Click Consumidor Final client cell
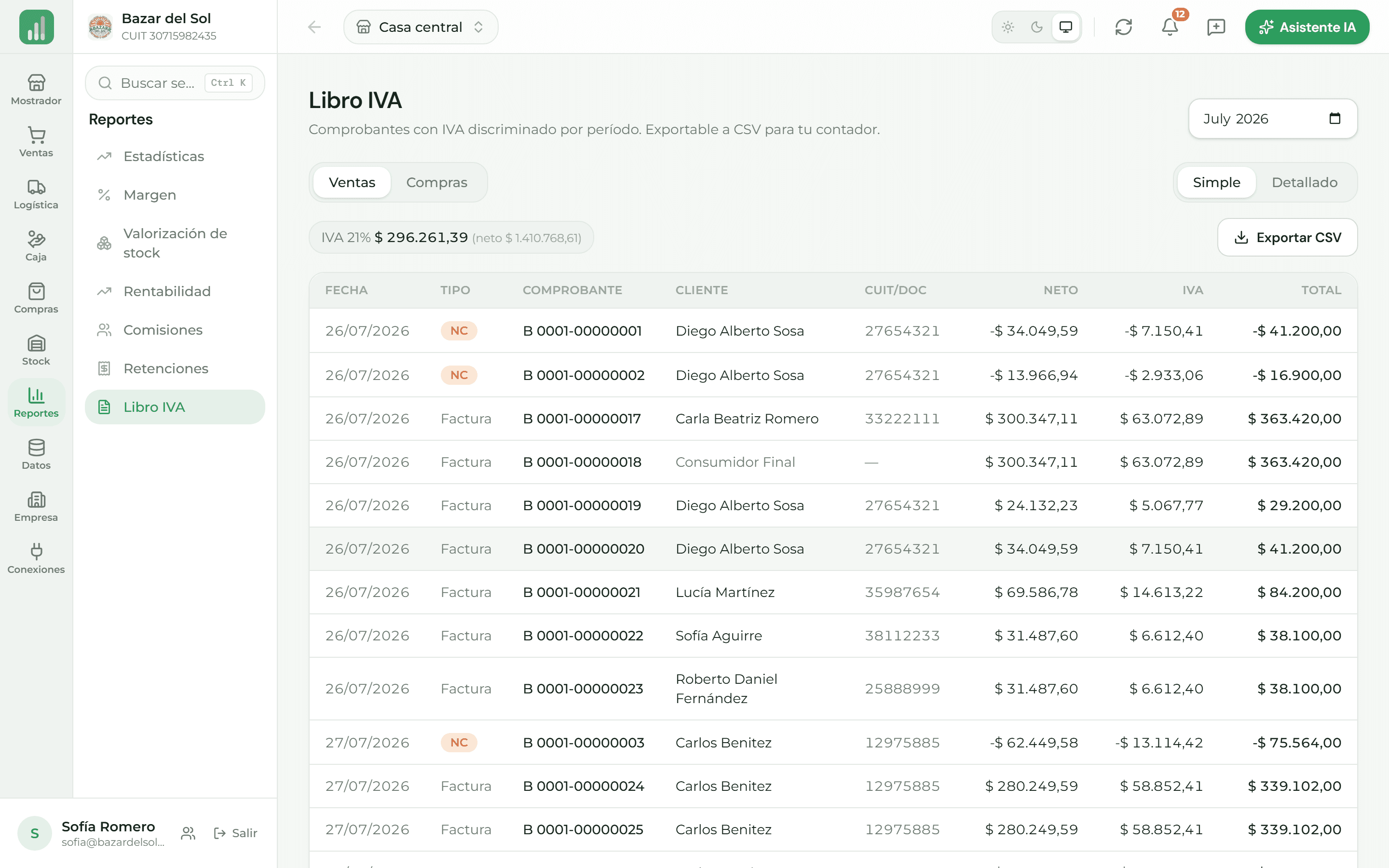This screenshot has height=868, width=1389. (x=735, y=461)
